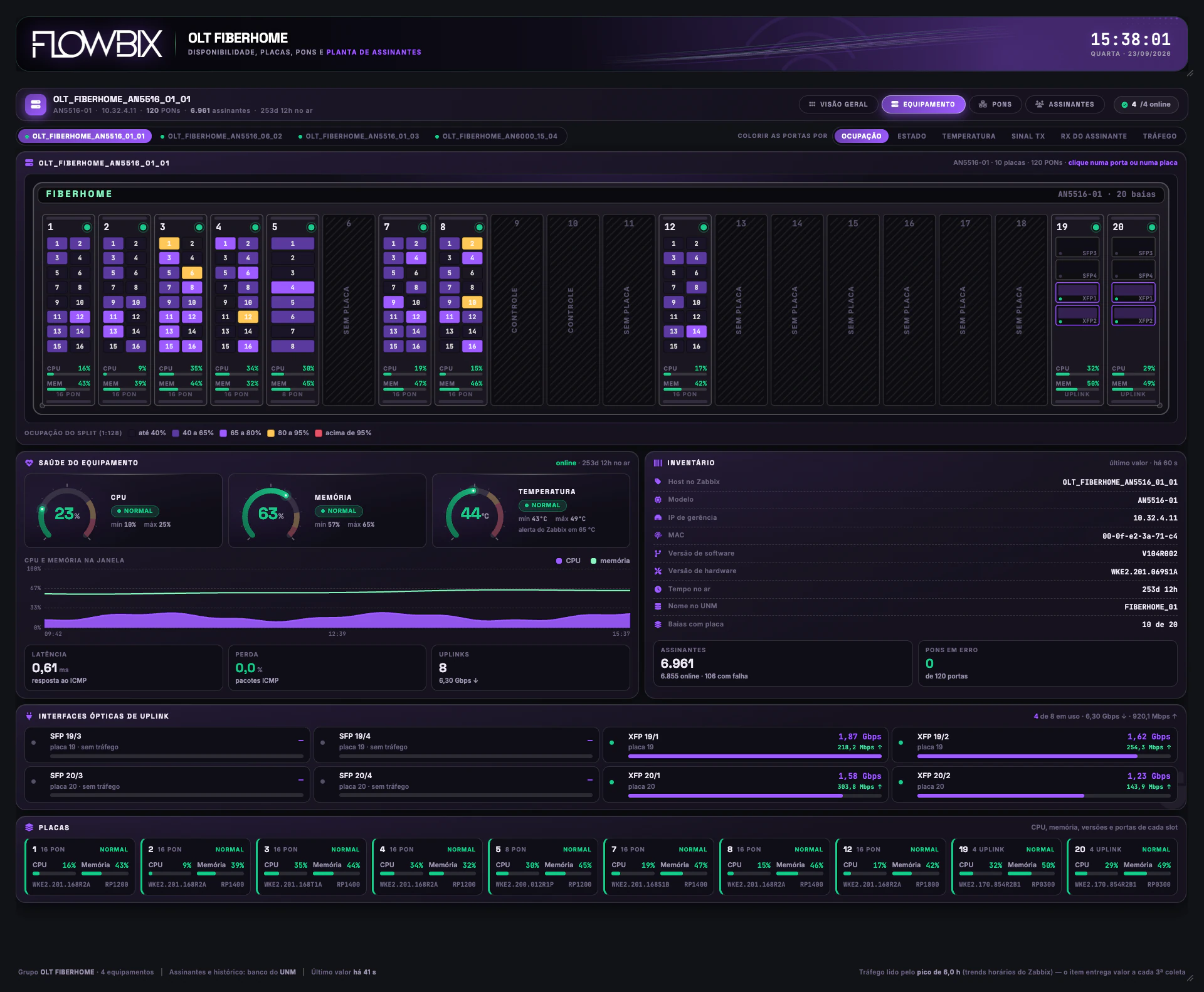This screenshot has height=992, width=1204.
Task: Click the Pons em Erro summary card
Action: click(1047, 663)
